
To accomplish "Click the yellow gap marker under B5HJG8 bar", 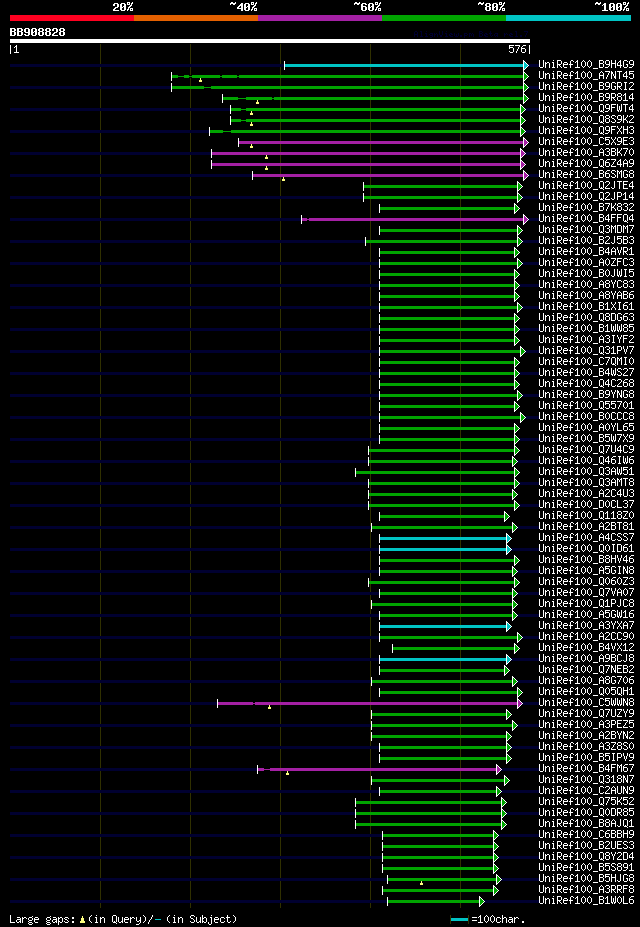I will [421, 883].
